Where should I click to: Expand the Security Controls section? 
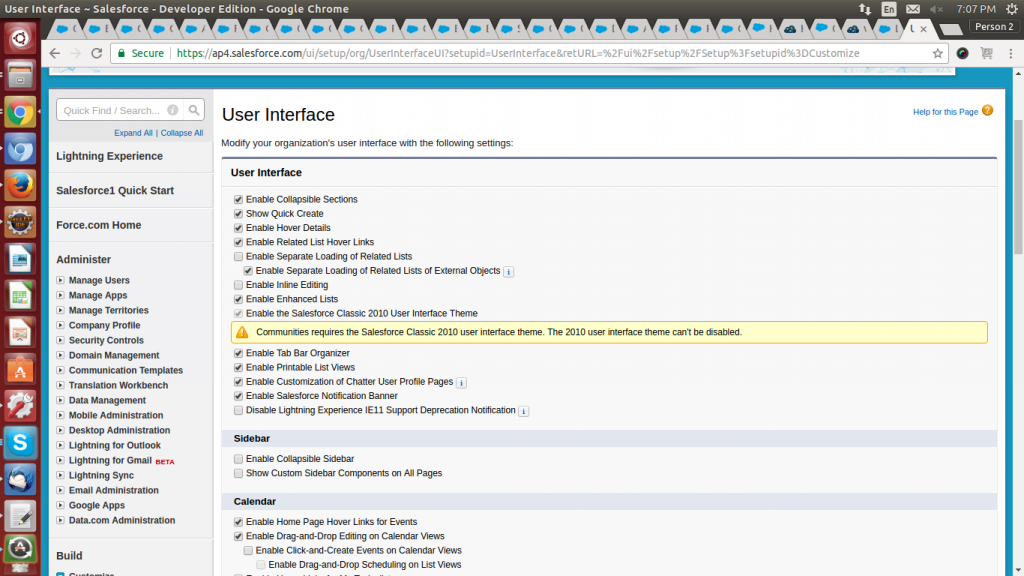click(x=60, y=341)
